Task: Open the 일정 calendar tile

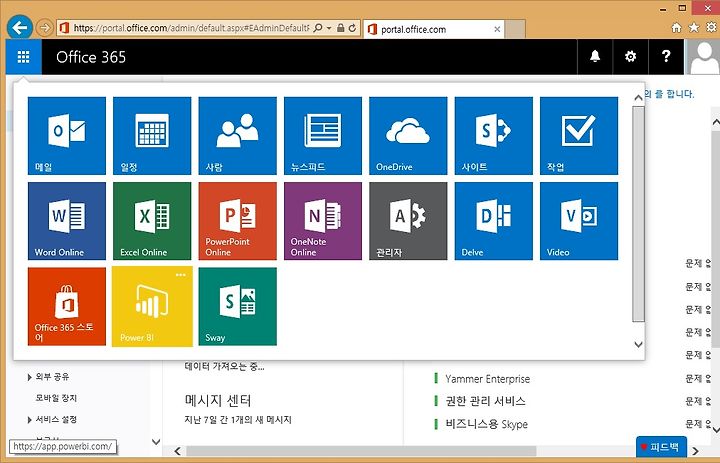Action: 152,136
